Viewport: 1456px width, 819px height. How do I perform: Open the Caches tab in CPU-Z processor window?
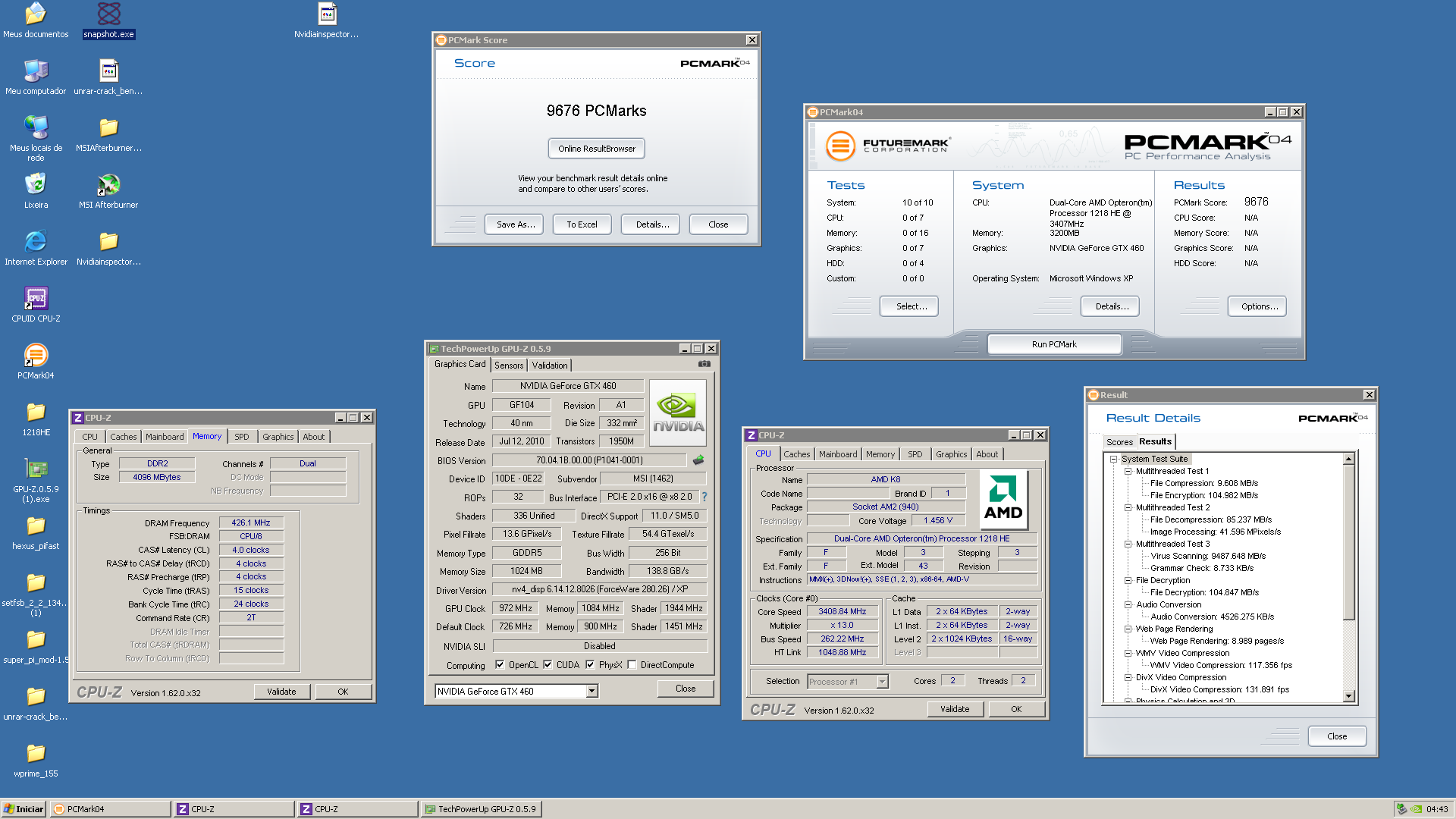point(797,454)
